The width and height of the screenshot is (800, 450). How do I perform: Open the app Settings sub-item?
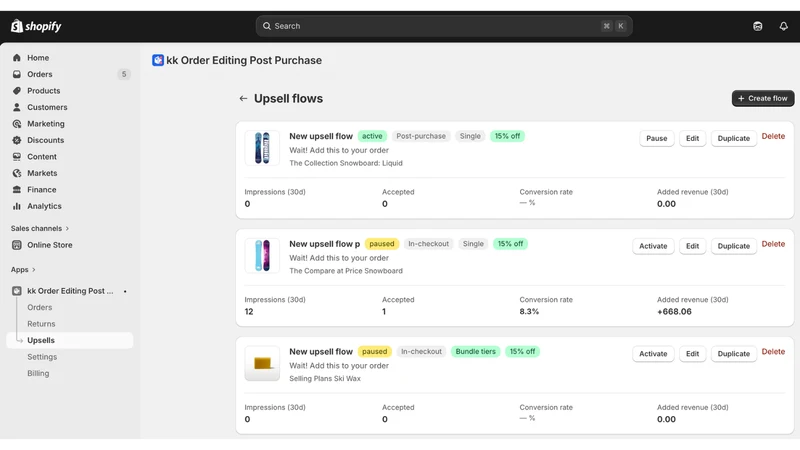coord(42,357)
